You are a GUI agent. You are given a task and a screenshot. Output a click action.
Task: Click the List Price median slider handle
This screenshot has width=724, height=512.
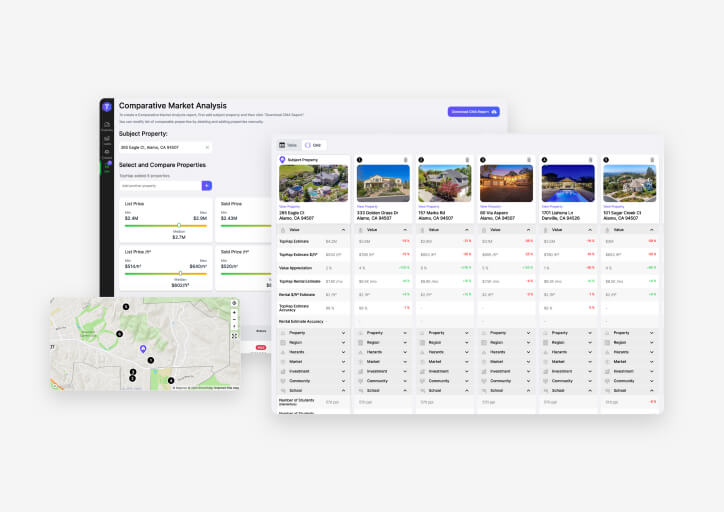coord(179,225)
